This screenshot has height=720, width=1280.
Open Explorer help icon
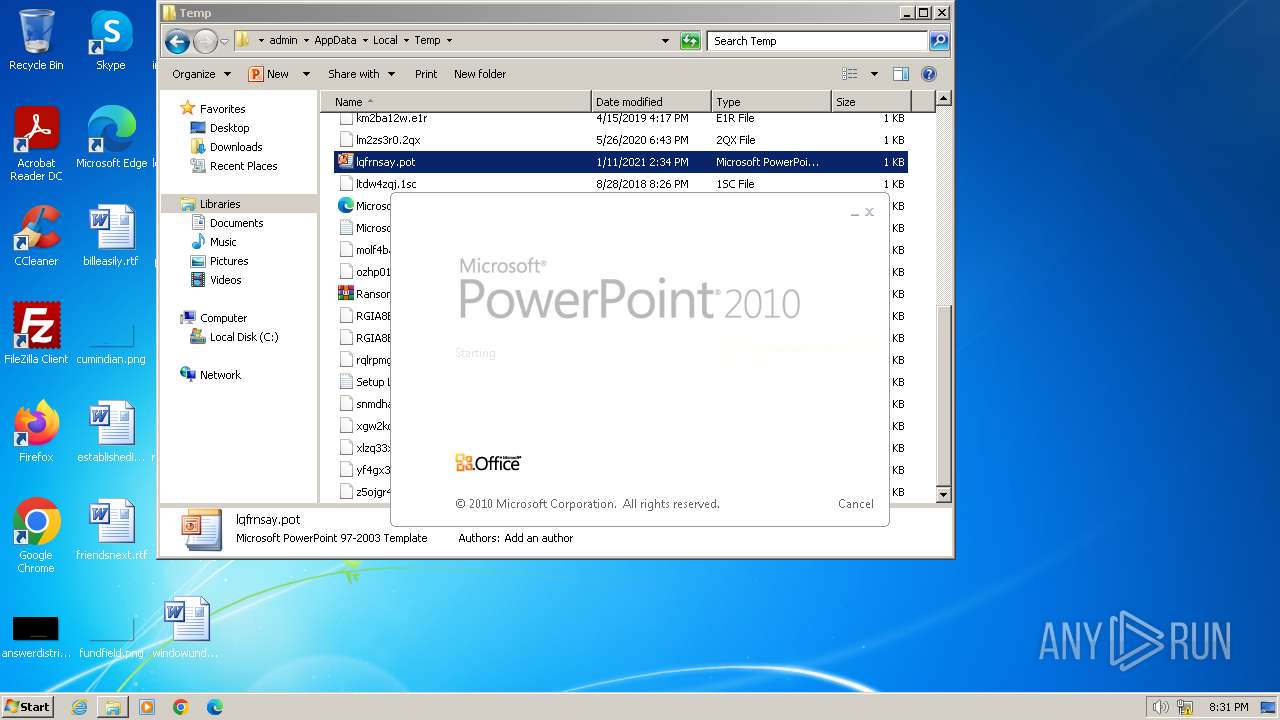929,74
